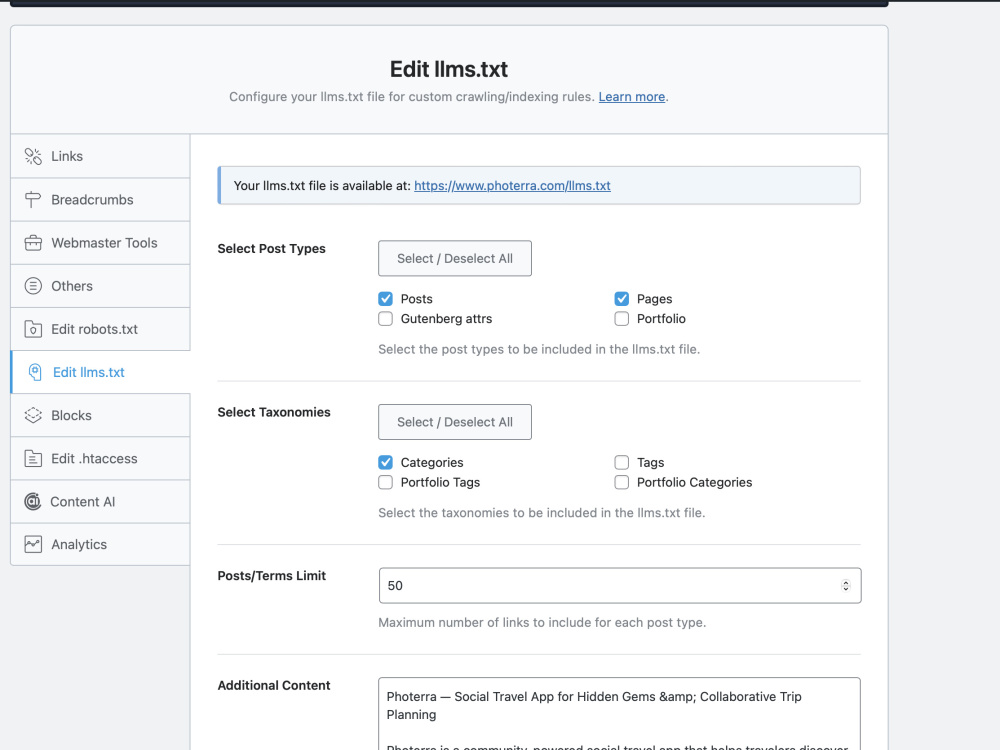Image resolution: width=1000 pixels, height=750 pixels.
Task: Uncheck the Pages post type
Action: pyautogui.click(x=622, y=299)
